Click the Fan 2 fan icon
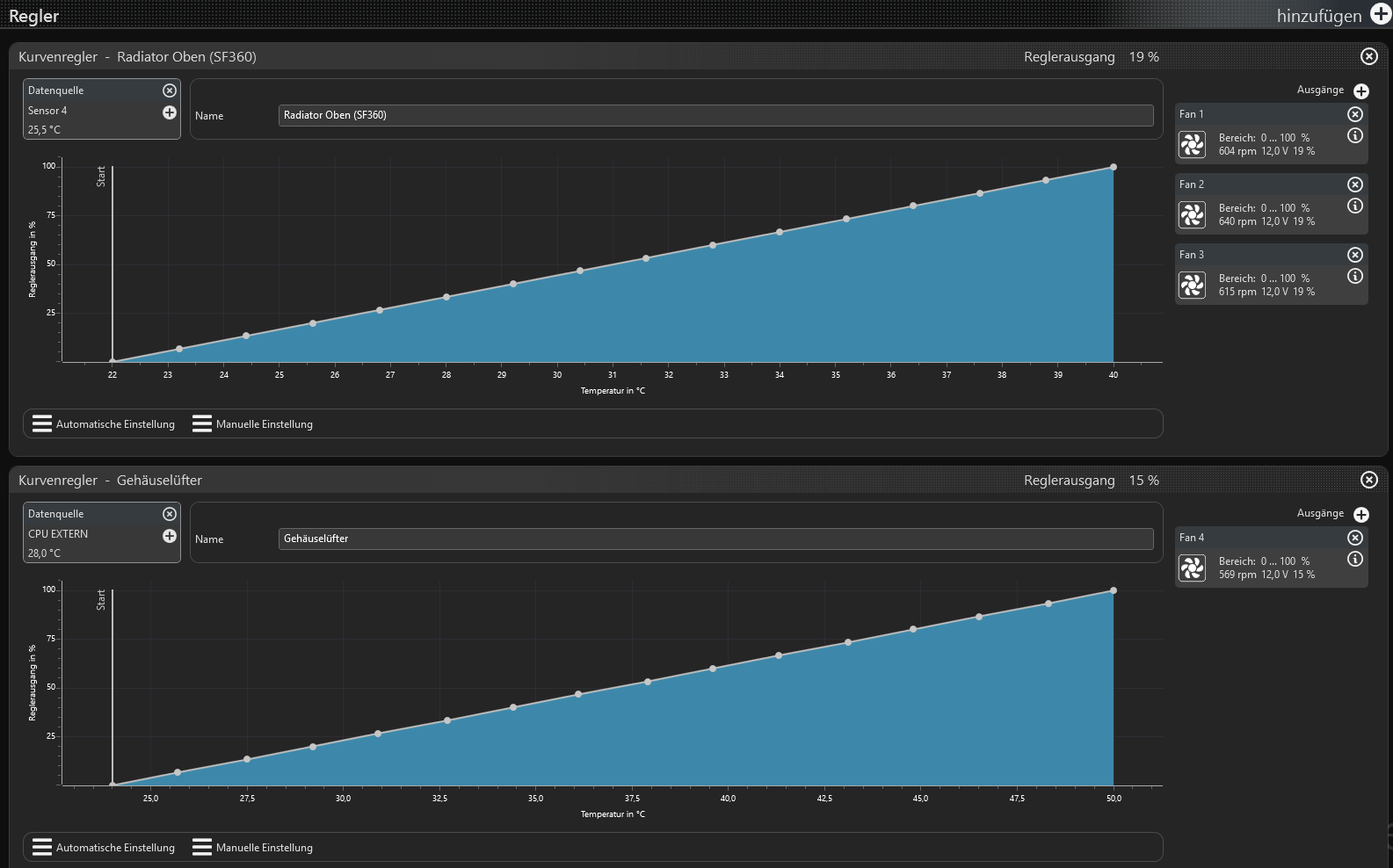This screenshot has height=868, width=1393. (x=1193, y=214)
